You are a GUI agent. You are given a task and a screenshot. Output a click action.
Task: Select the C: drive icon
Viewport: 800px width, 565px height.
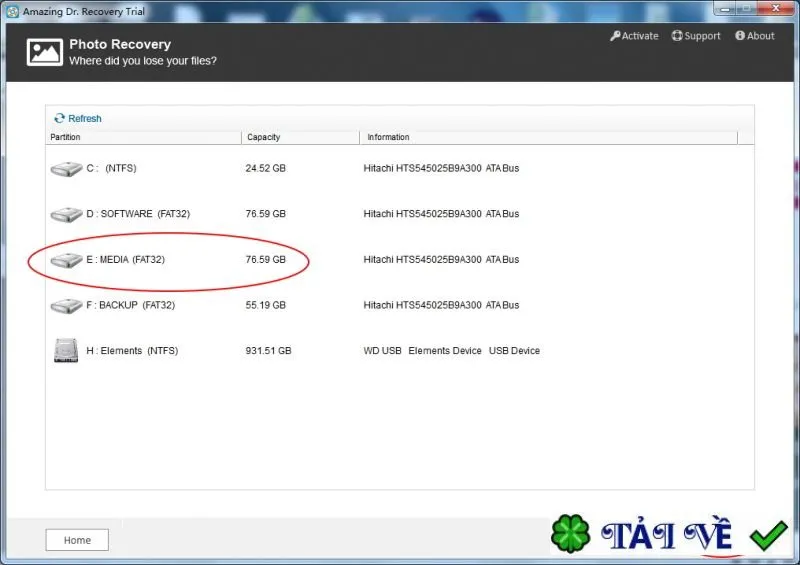[66, 168]
